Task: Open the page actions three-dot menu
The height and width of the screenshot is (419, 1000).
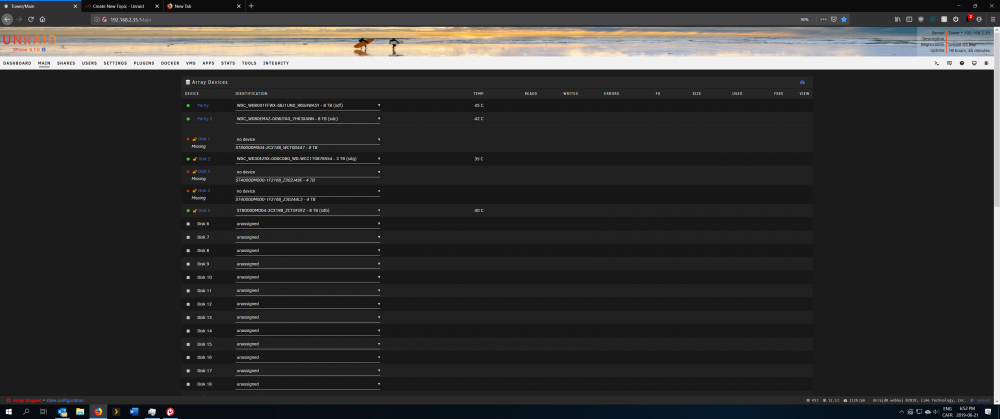Action: coord(823,19)
